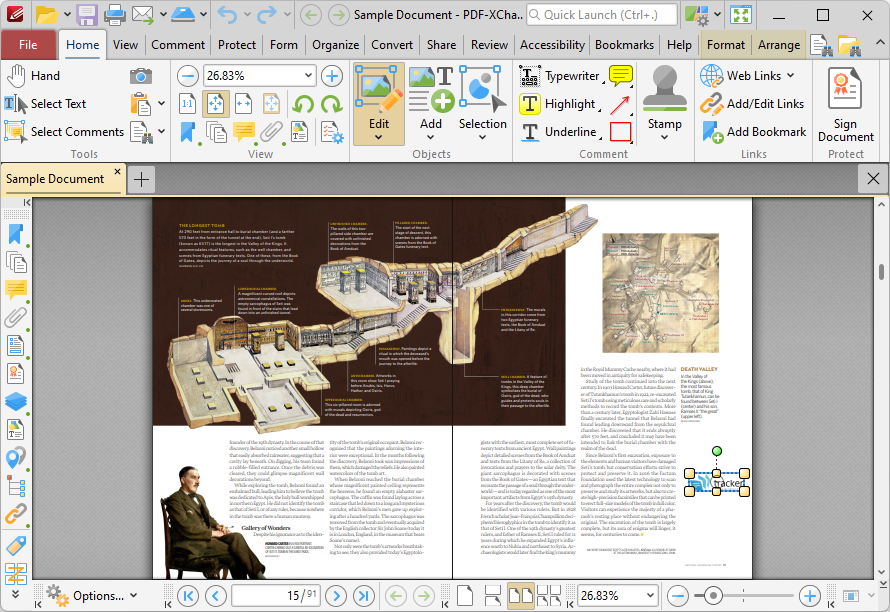Image resolution: width=890 pixels, height=612 pixels.
Task: Click the Snapshot camera icon
Action: 141,76
